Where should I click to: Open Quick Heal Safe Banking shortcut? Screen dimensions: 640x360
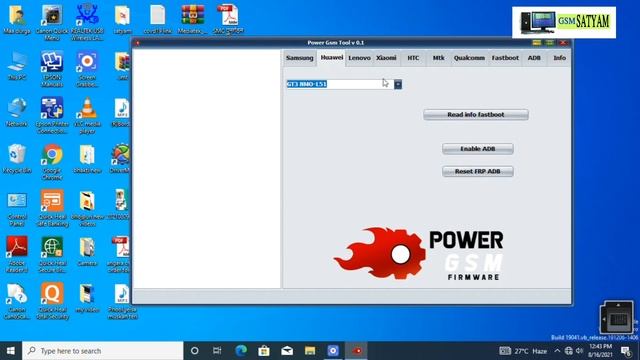click(52, 209)
